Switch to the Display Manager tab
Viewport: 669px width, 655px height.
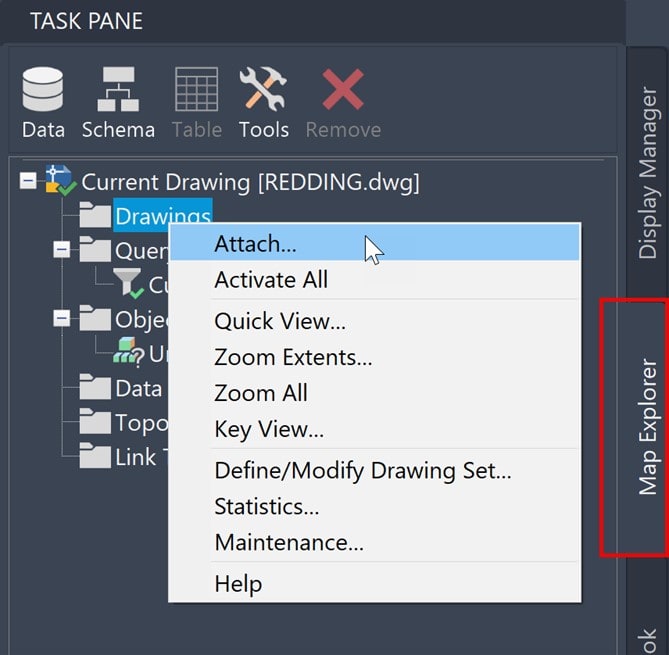point(648,173)
